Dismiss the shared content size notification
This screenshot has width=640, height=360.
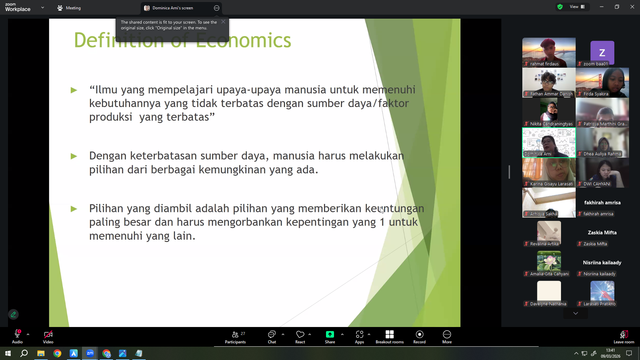click(223, 22)
